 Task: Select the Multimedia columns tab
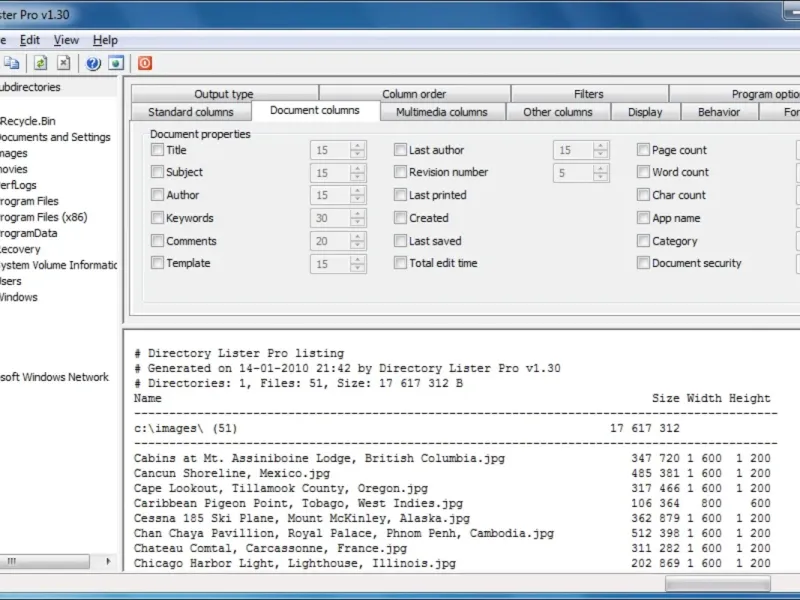[x=442, y=112]
